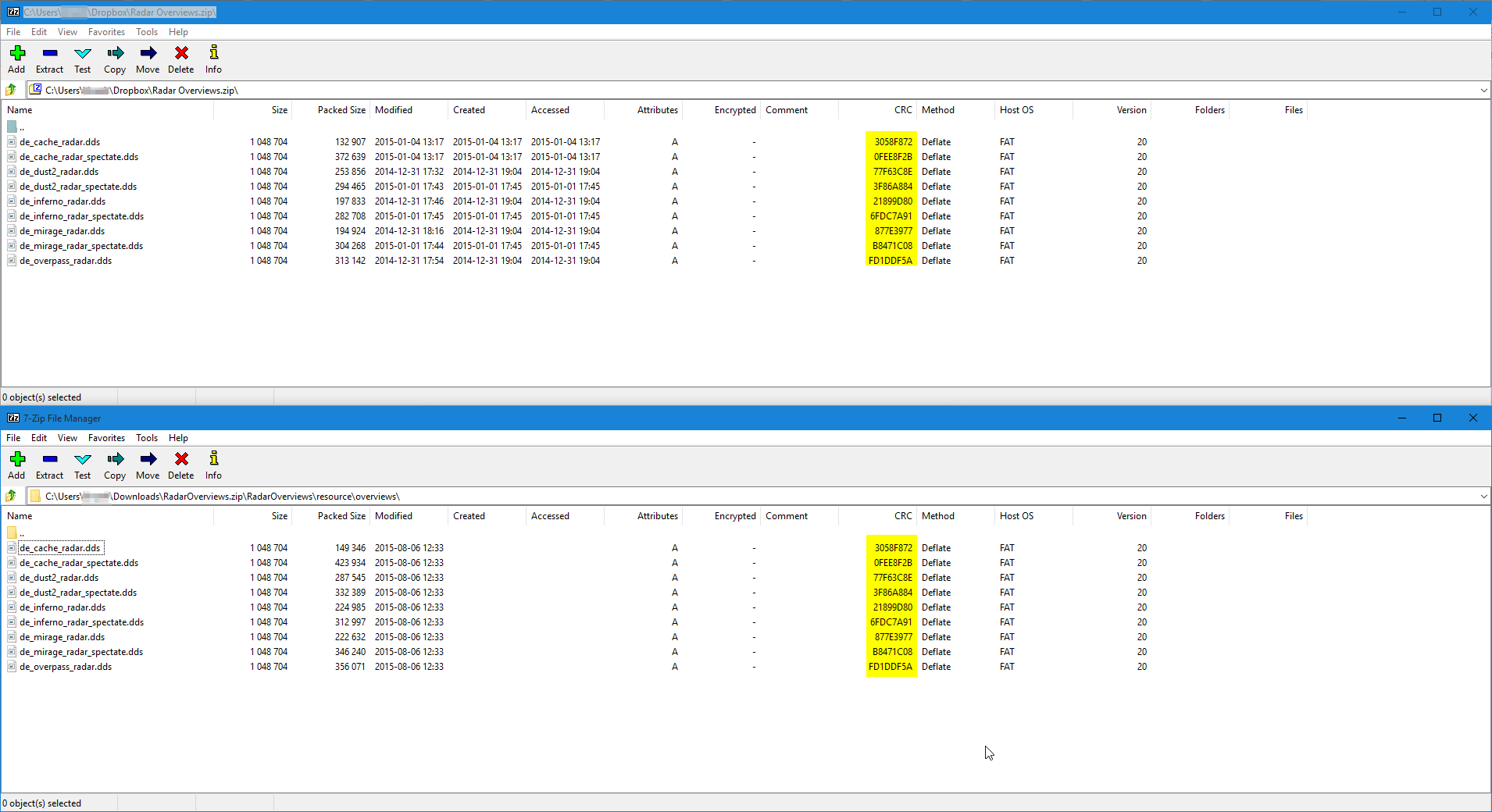Go up one folder level in top window
This screenshot has height=812, width=1492.
click(x=11, y=90)
